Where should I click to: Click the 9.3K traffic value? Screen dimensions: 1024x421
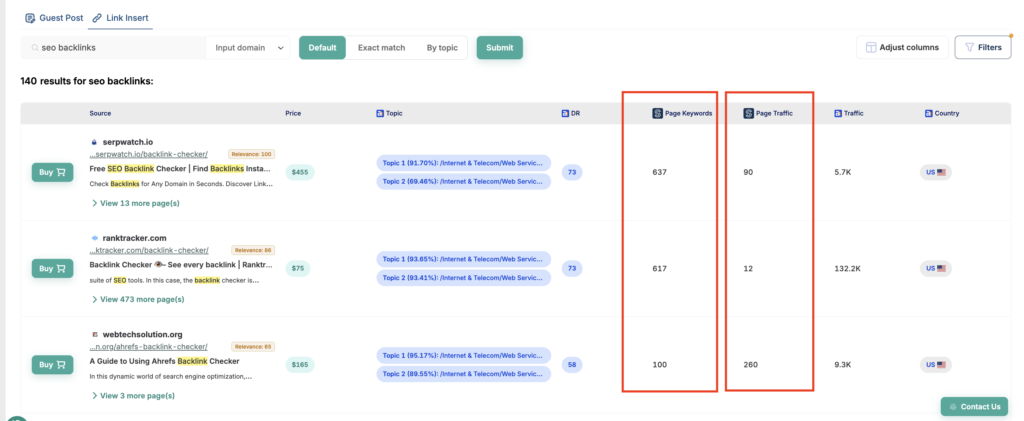click(x=844, y=364)
